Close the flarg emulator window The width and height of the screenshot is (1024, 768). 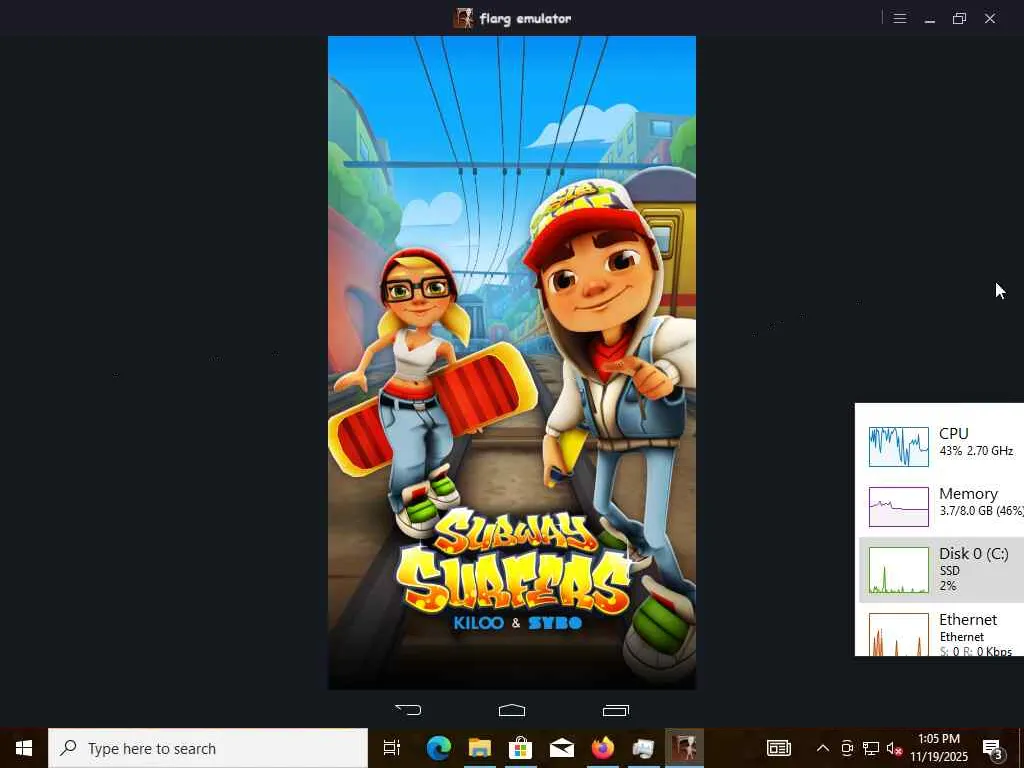click(x=990, y=18)
